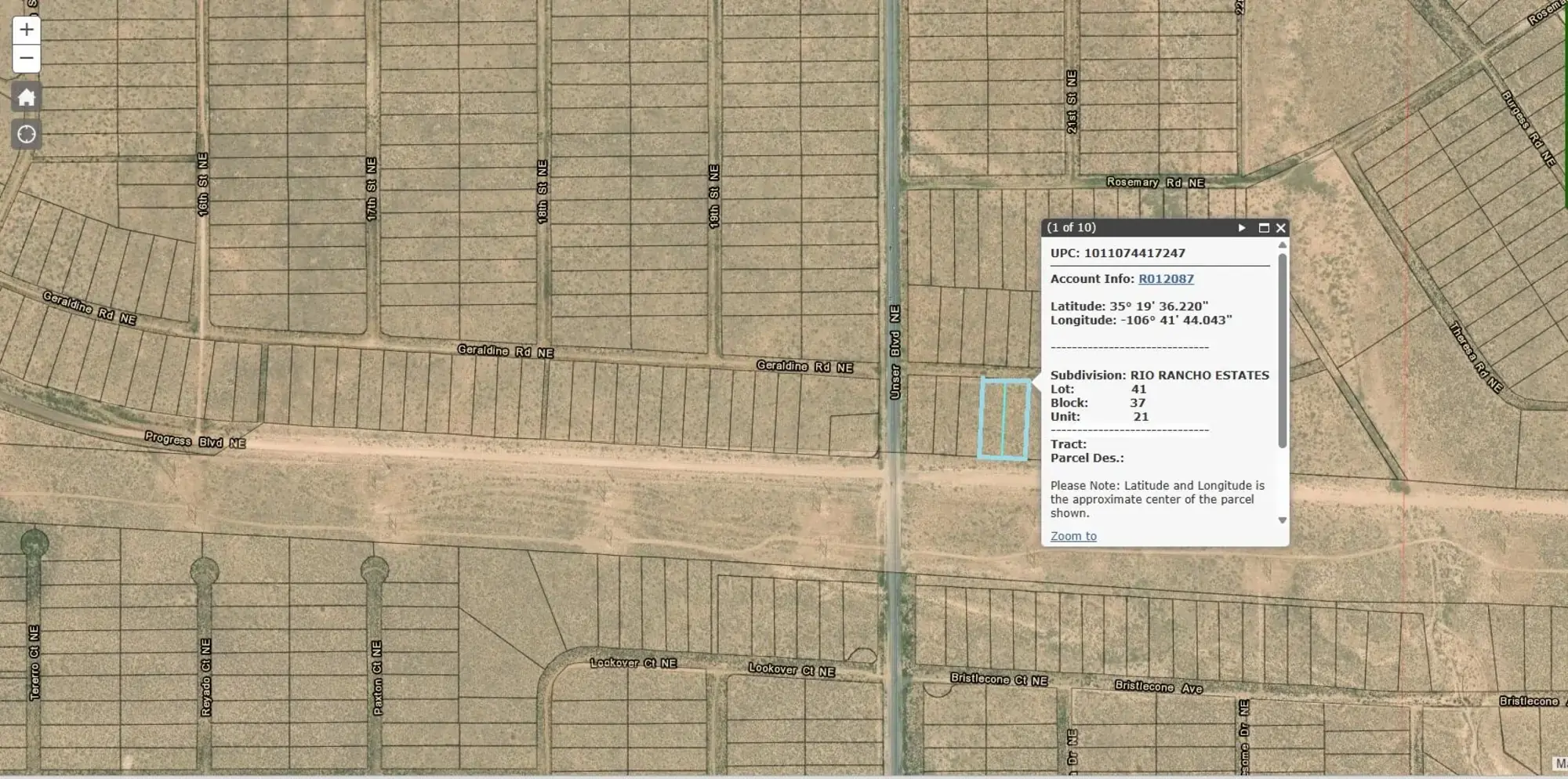Image resolution: width=1568 pixels, height=779 pixels.
Task: Click the scrollbar up arrow in popup
Action: pyautogui.click(x=1283, y=245)
